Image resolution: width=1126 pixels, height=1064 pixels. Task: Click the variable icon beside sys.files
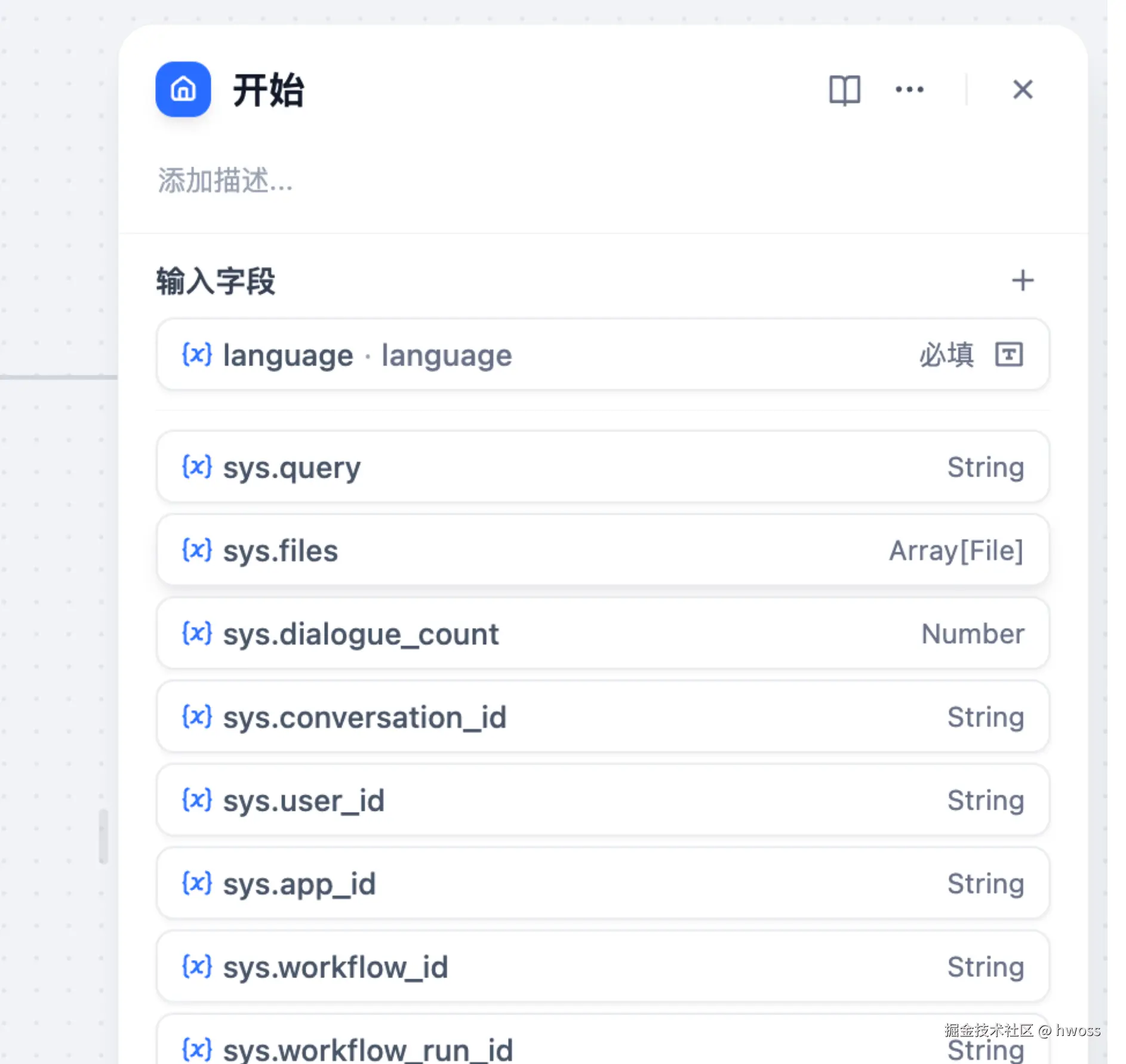[197, 549]
